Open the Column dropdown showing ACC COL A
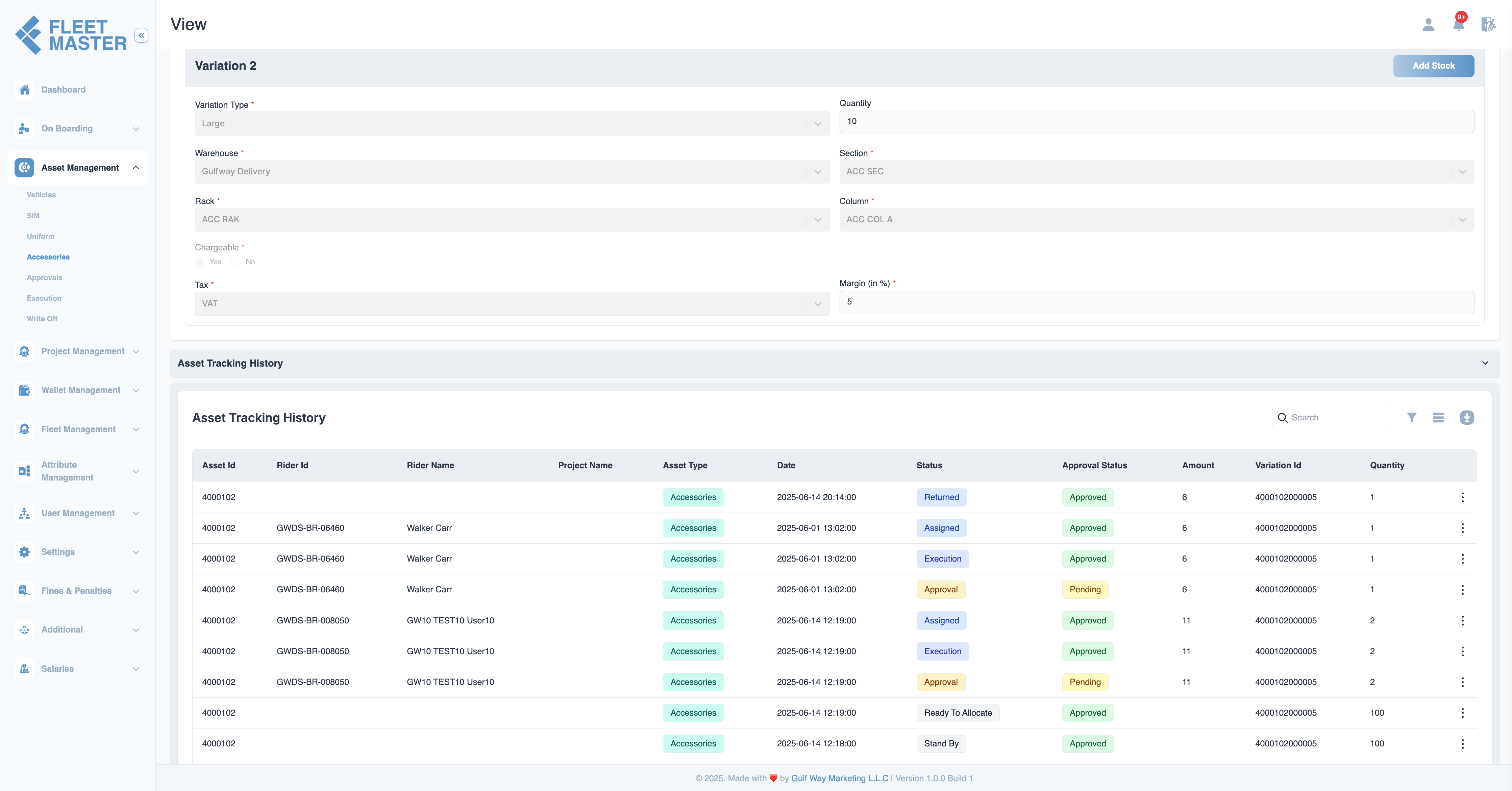The width and height of the screenshot is (1512, 791). click(x=1156, y=220)
